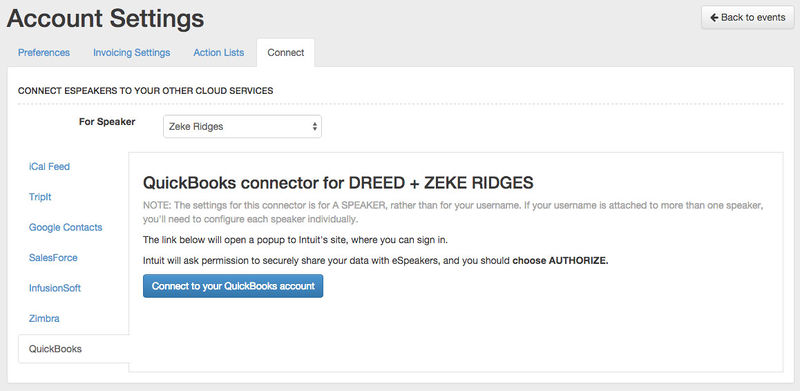Click the Back to events button label
Image resolution: width=800 pixels, height=391 pixels.
(753, 18)
